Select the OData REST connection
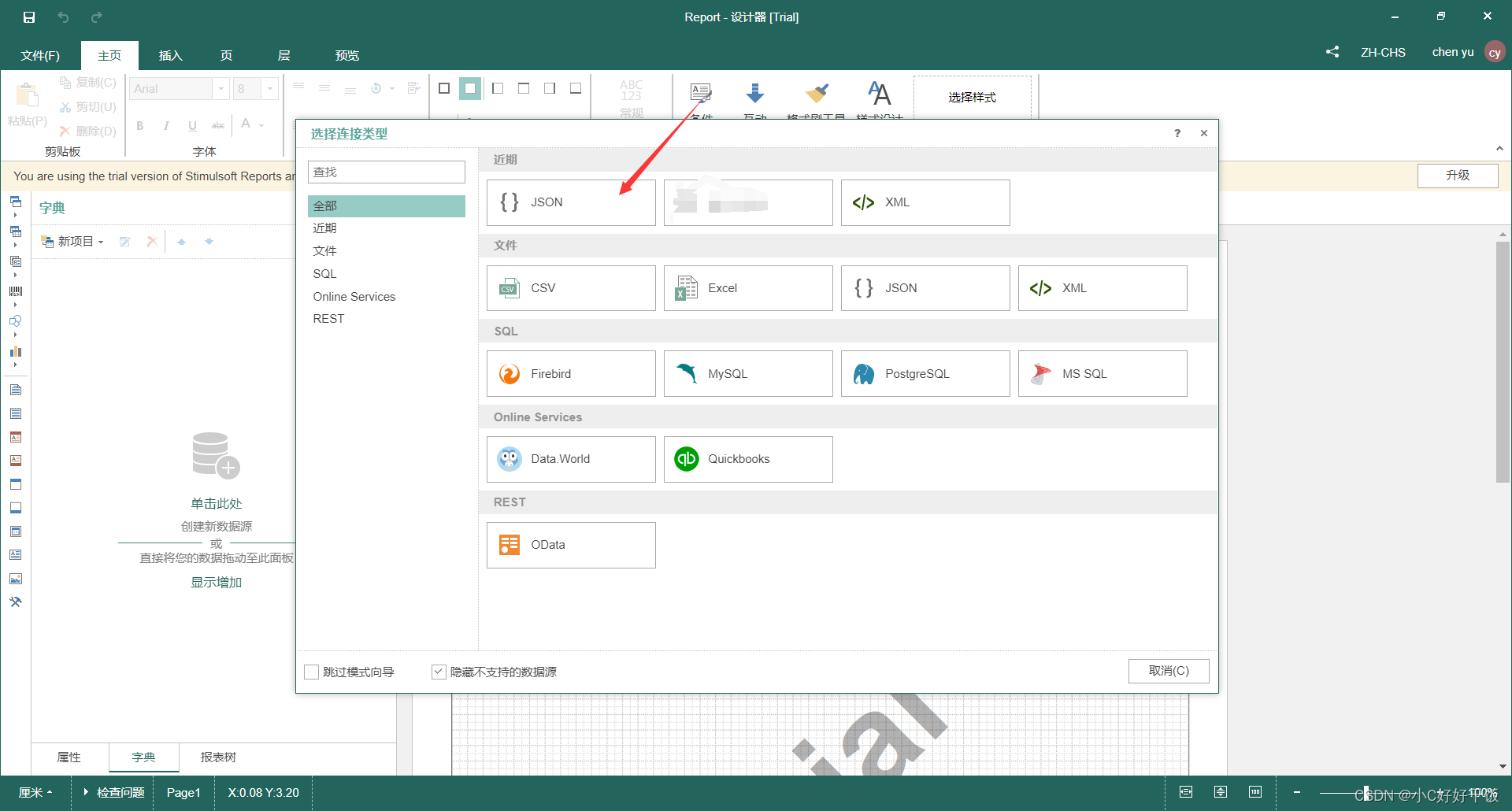The image size is (1512, 811). tap(571, 545)
